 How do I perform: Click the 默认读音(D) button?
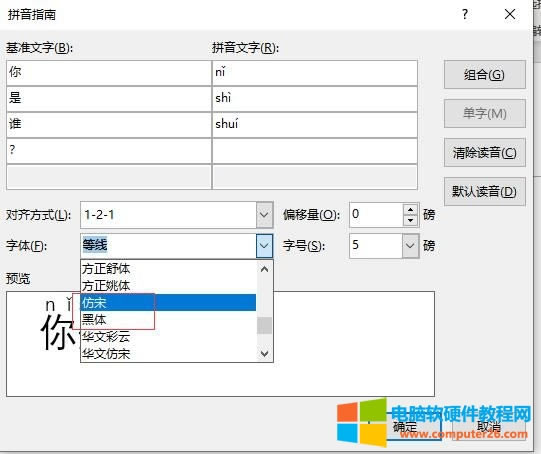(484, 191)
